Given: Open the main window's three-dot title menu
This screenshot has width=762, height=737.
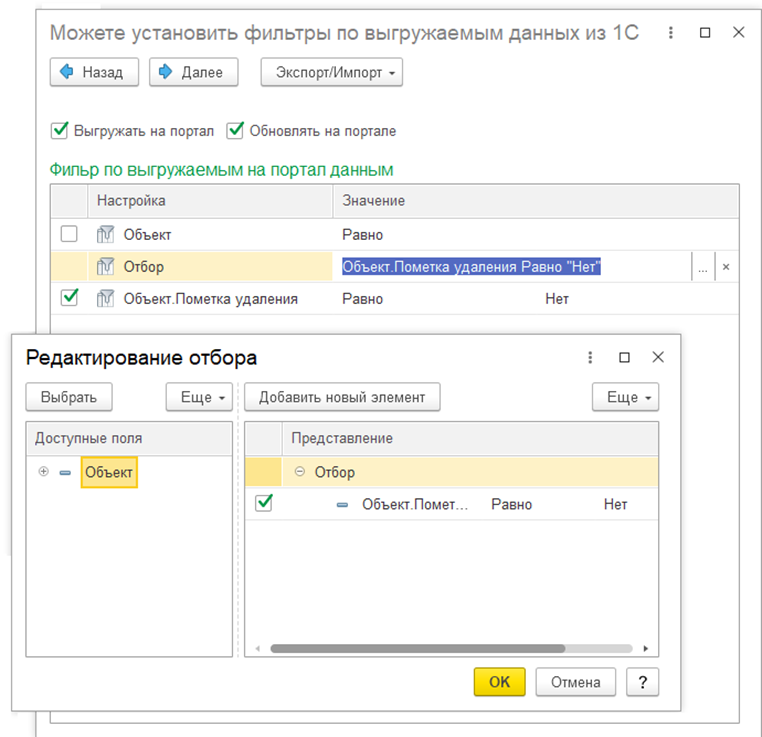Looking at the screenshot, I should pos(672,32).
